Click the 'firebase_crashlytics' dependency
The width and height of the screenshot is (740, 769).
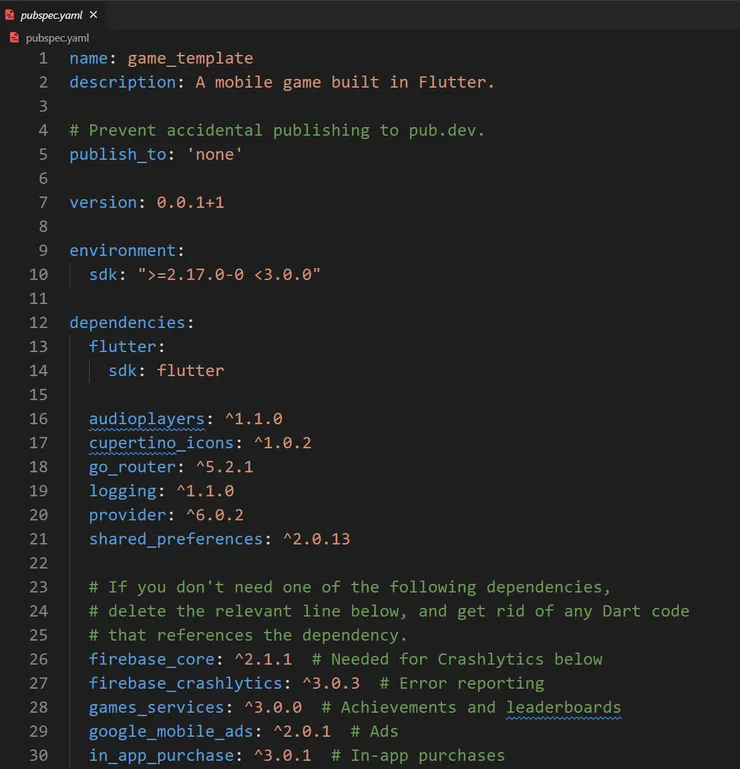click(185, 684)
